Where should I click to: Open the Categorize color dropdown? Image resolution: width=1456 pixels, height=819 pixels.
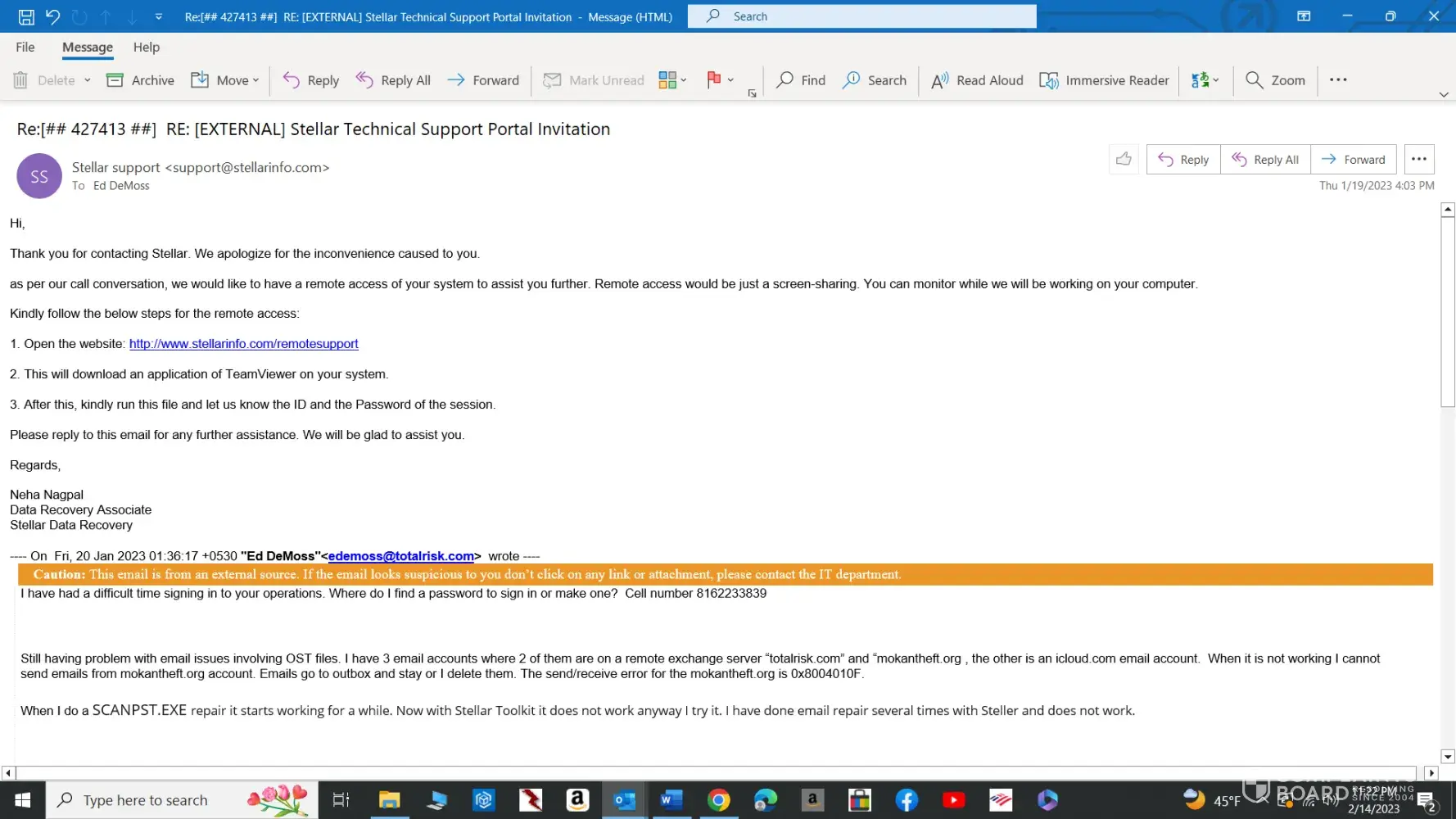tap(683, 80)
